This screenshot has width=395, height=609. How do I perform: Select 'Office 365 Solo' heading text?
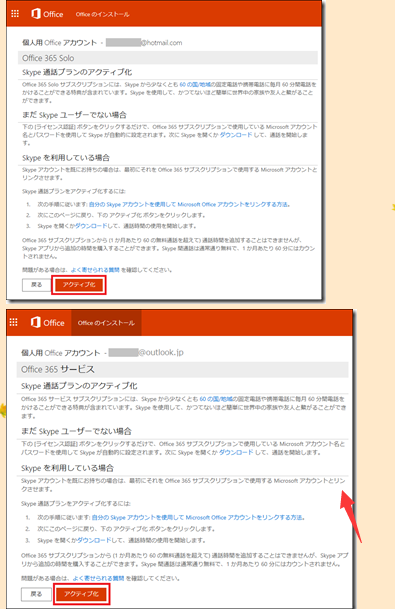(x=48, y=58)
